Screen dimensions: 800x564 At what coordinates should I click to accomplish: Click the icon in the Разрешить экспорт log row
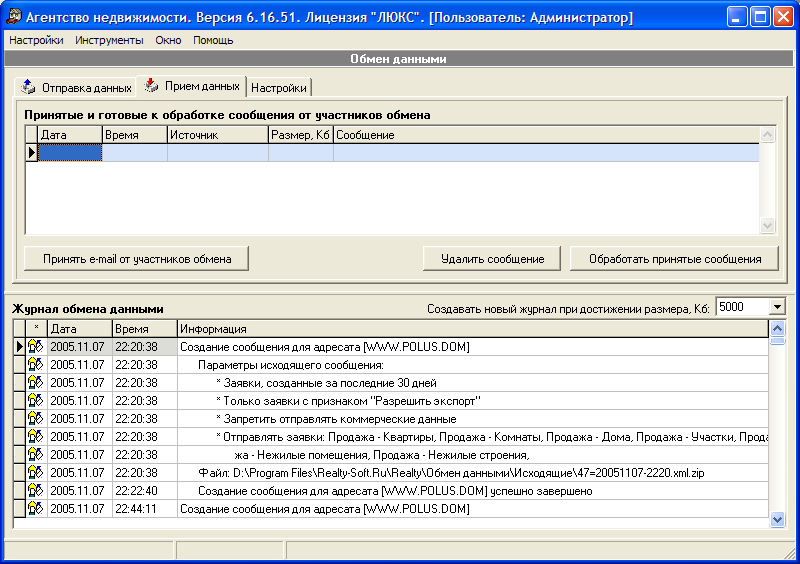36,401
